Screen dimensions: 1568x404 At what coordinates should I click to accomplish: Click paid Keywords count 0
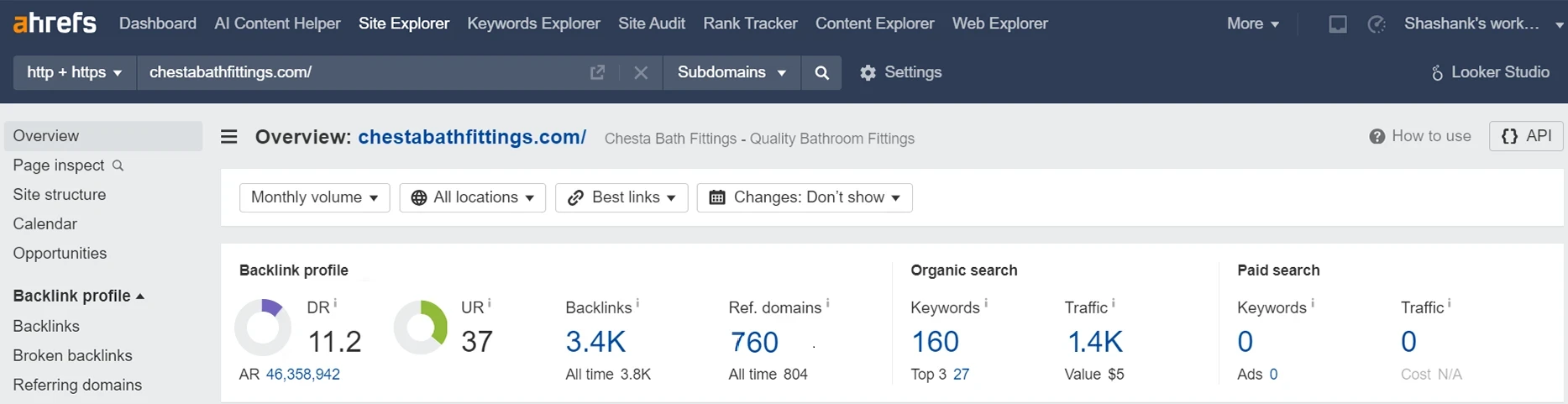coord(1245,342)
